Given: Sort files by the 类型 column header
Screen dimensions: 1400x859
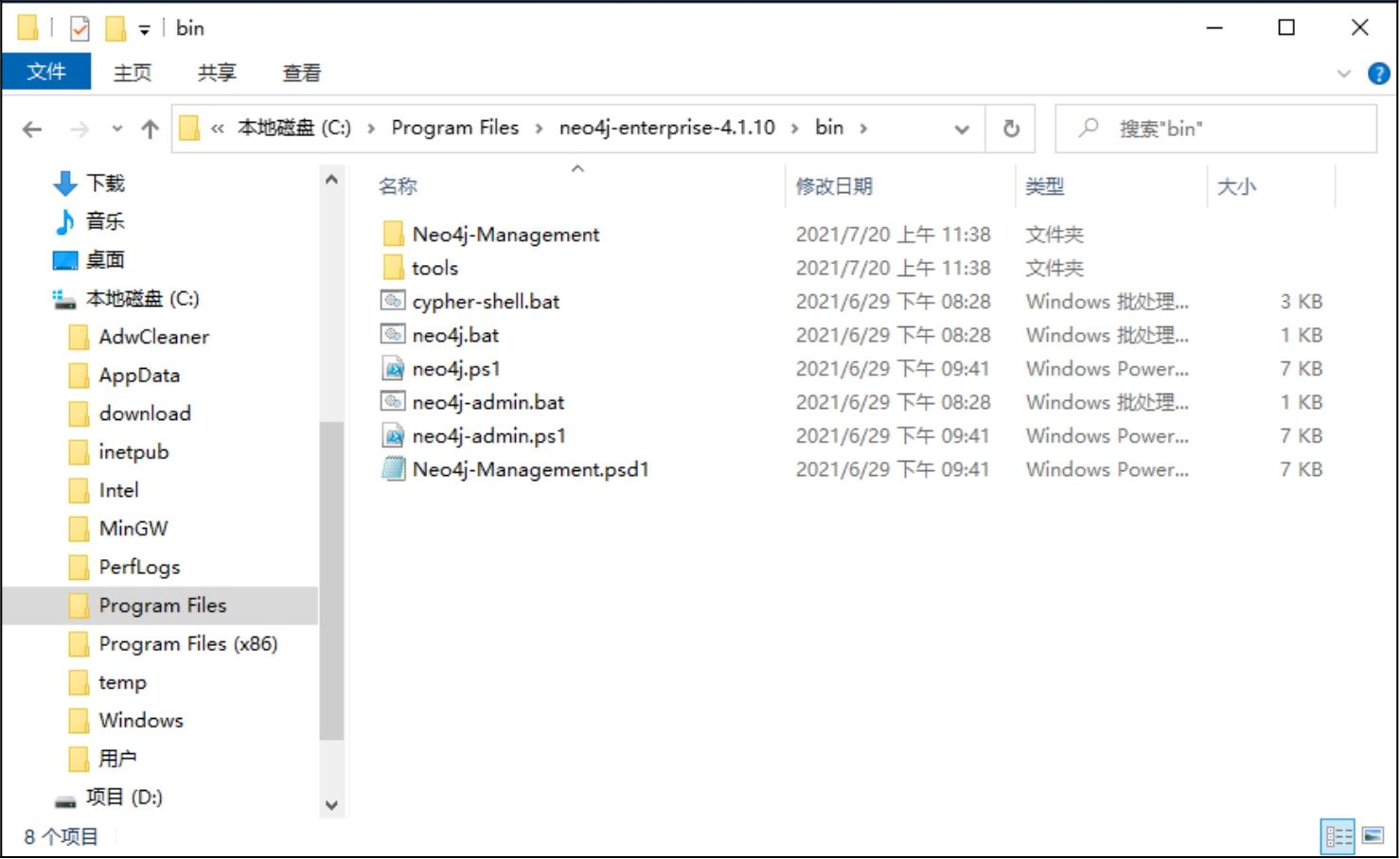Looking at the screenshot, I should point(1045,186).
